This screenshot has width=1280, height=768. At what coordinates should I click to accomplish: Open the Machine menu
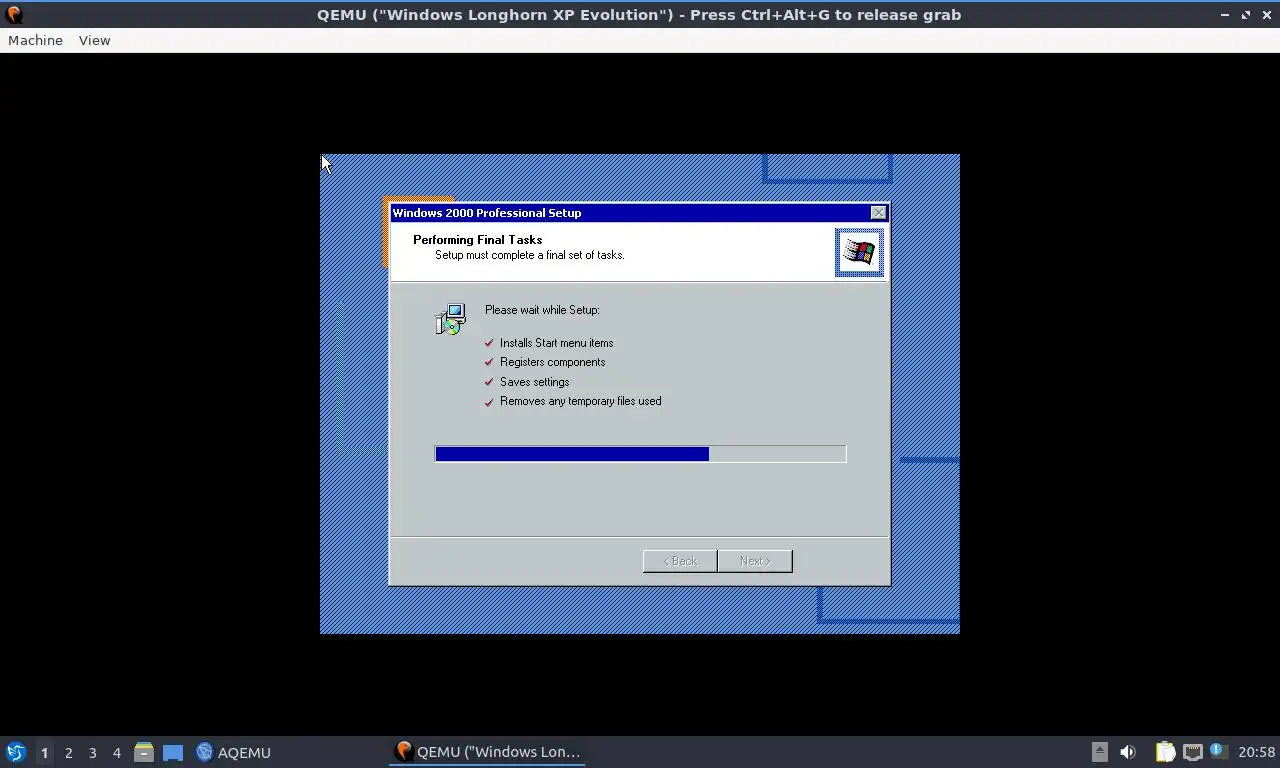coord(35,40)
